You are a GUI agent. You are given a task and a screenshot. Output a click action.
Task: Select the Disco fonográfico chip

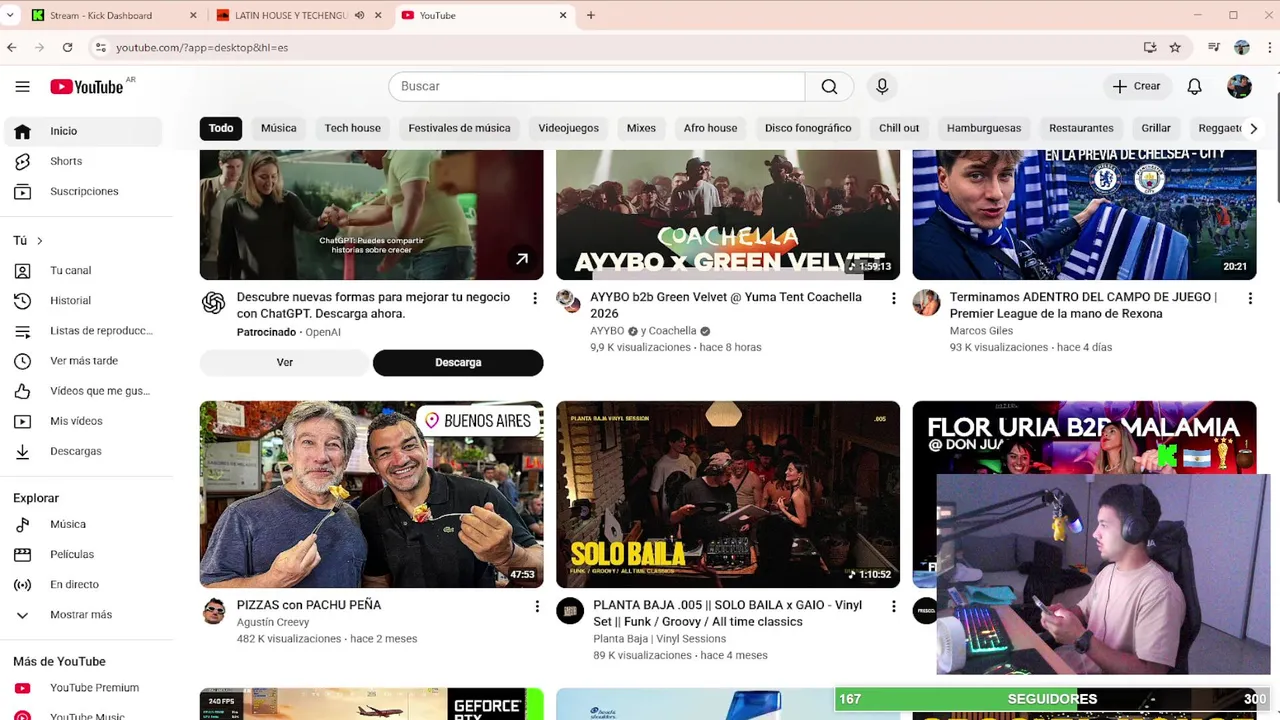click(808, 128)
